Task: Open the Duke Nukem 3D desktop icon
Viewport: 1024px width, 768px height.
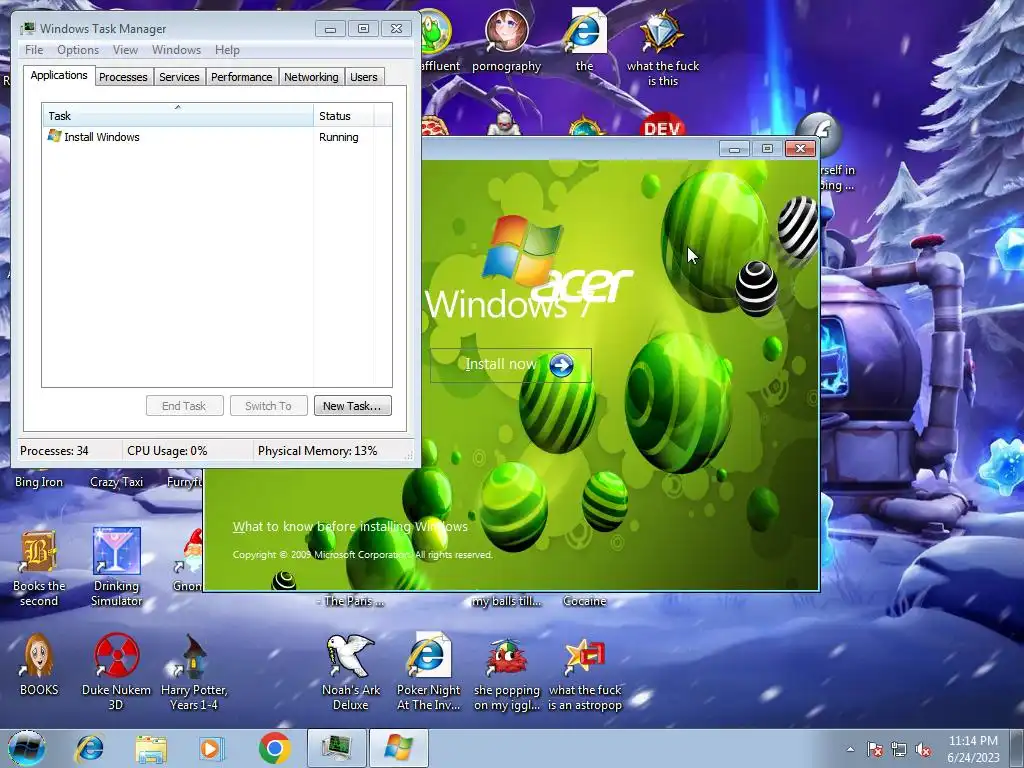Action: click(x=116, y=671)
